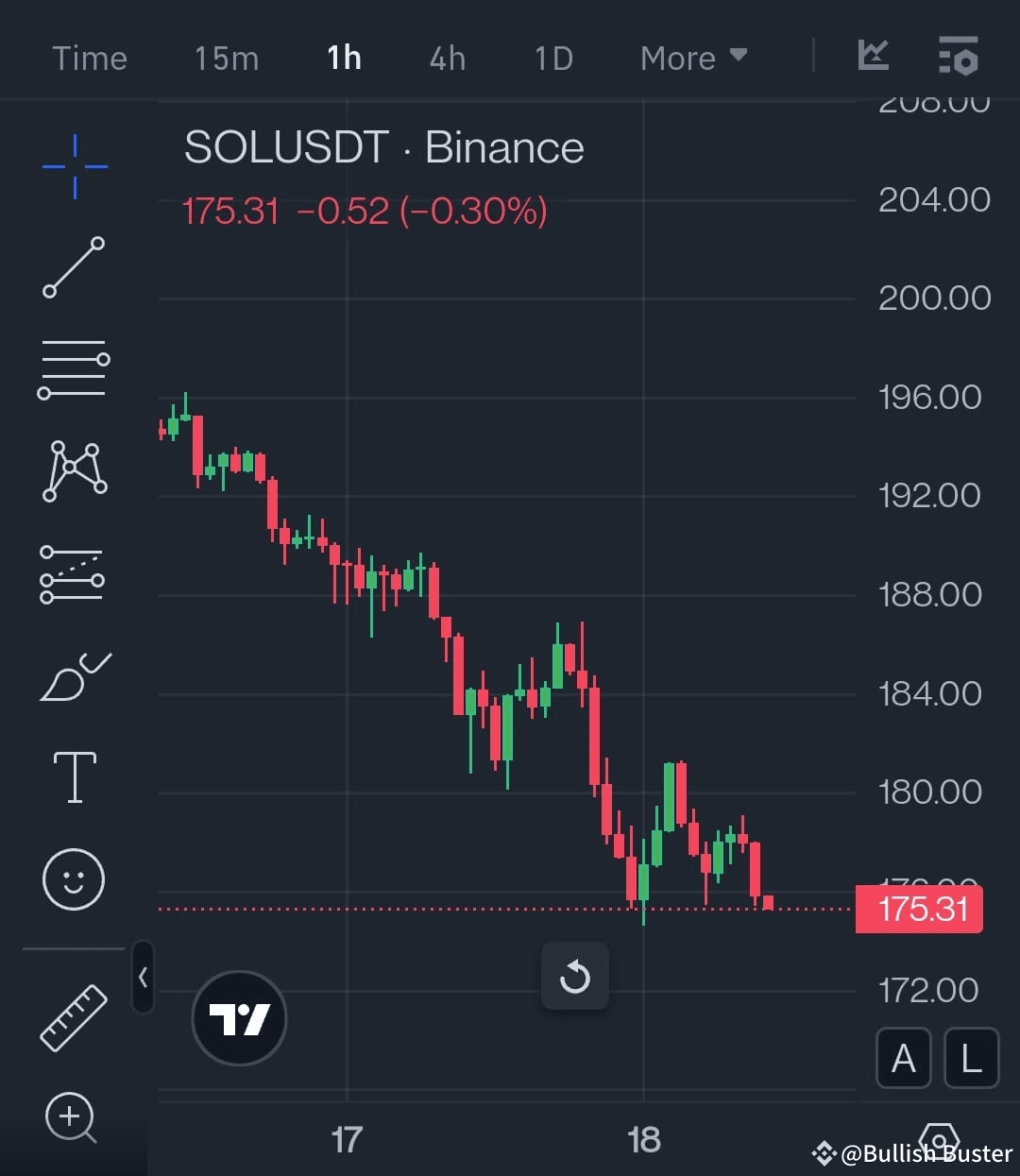Open the Time interval menu
Screen dimensions: 1020x1176
(x=90, y=58)
